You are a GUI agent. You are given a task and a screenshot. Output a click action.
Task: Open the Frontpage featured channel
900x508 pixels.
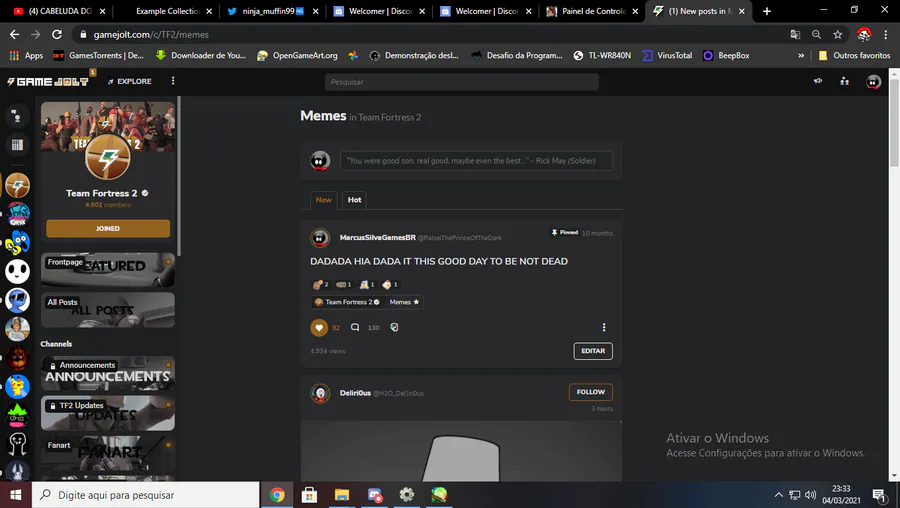(x=108, y=270)
